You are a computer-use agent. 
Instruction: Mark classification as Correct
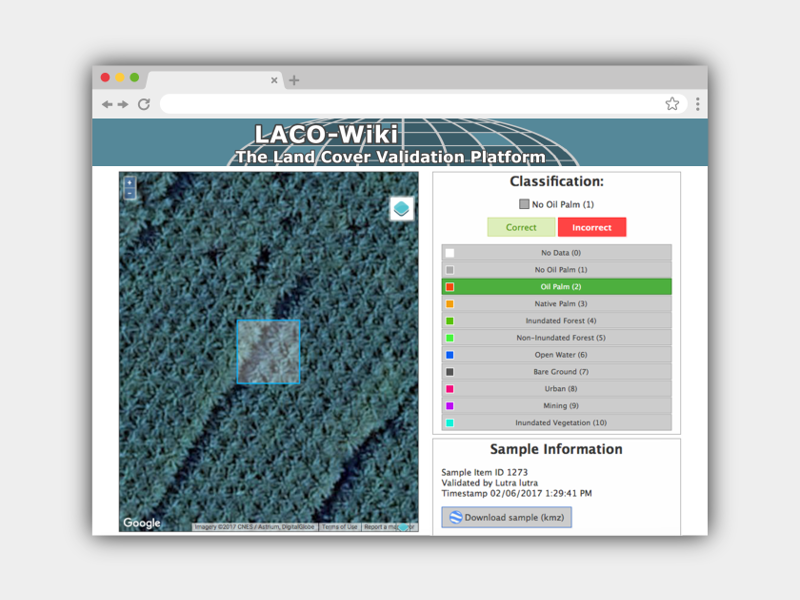[521, 228]
